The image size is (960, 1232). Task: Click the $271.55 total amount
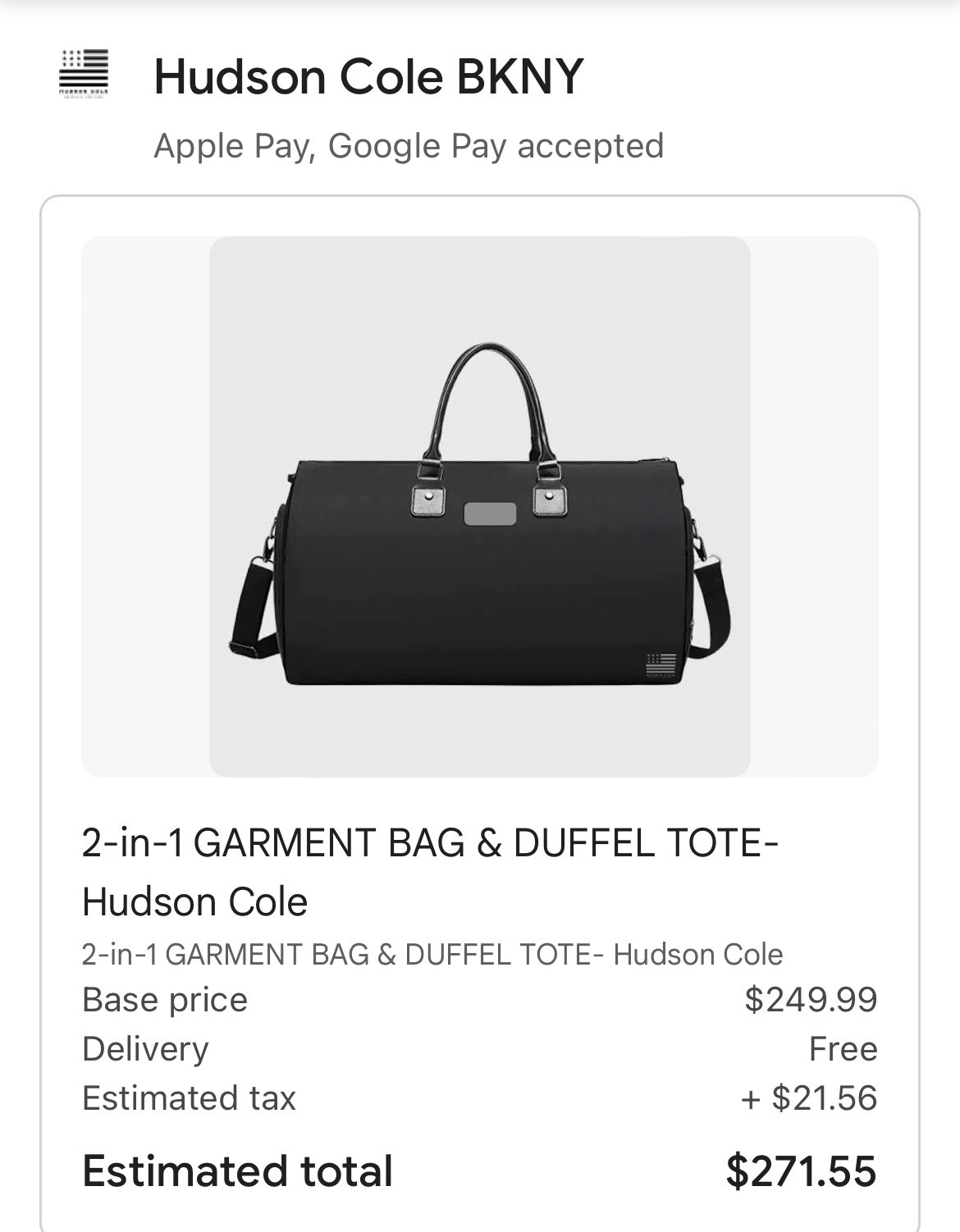pyautogui.click(x=802, y=1170)
